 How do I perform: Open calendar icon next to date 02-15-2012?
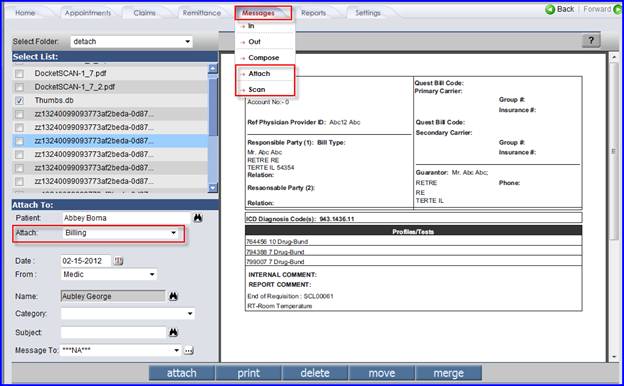[x=119, y=261]
